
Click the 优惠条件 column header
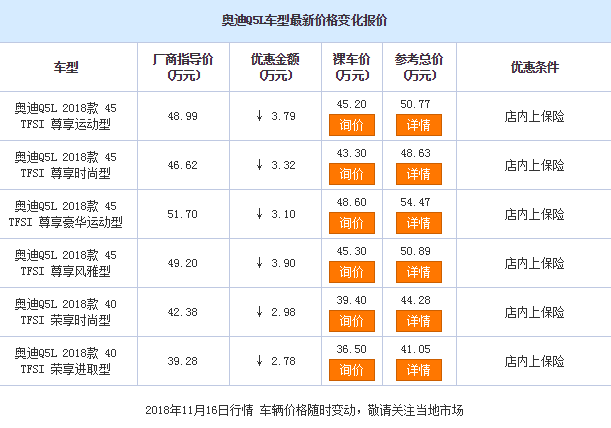click(535, 67)
